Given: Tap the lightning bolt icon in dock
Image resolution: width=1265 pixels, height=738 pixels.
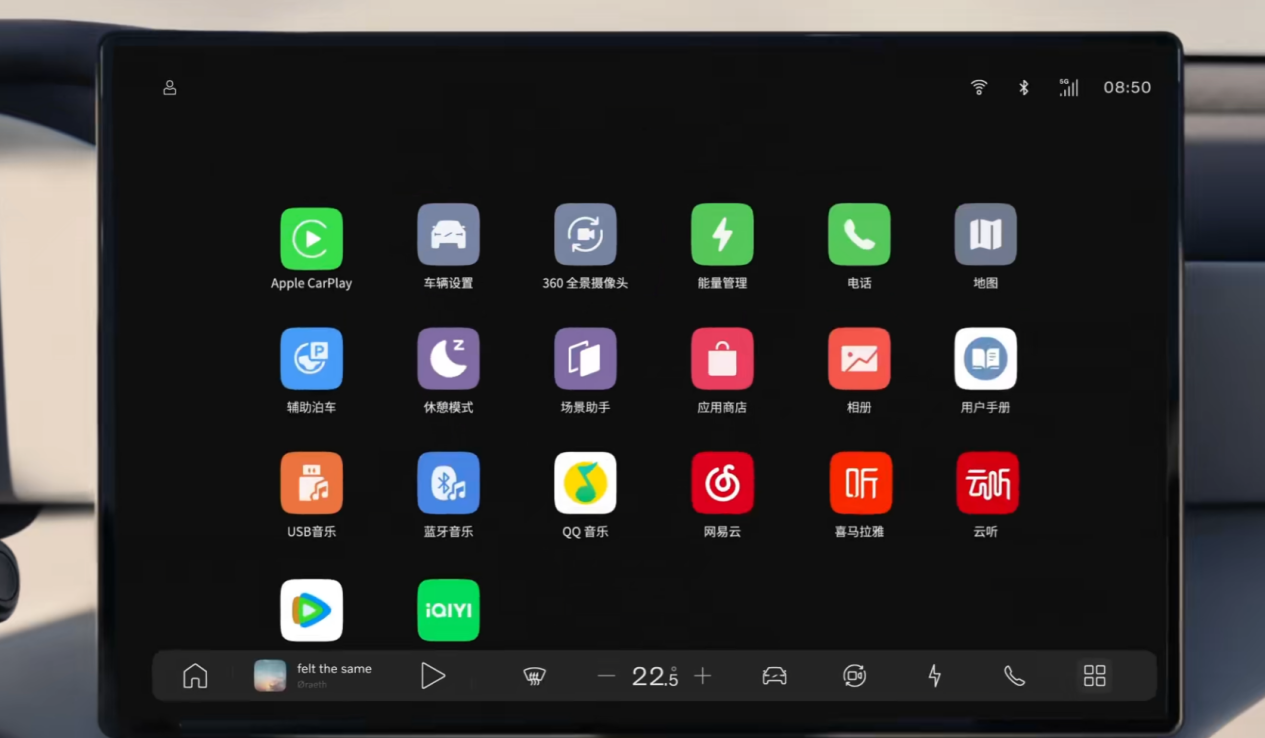Looking at the screenshot, I should click(935, 676).
